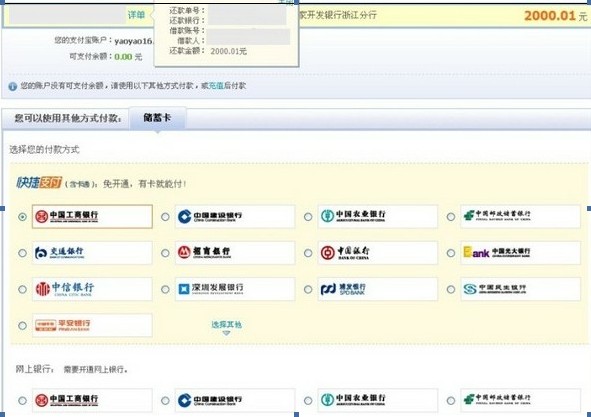591x417 pixels.
Task: Click the 您的支付宝账户 label
Action: tap(83, 40)
